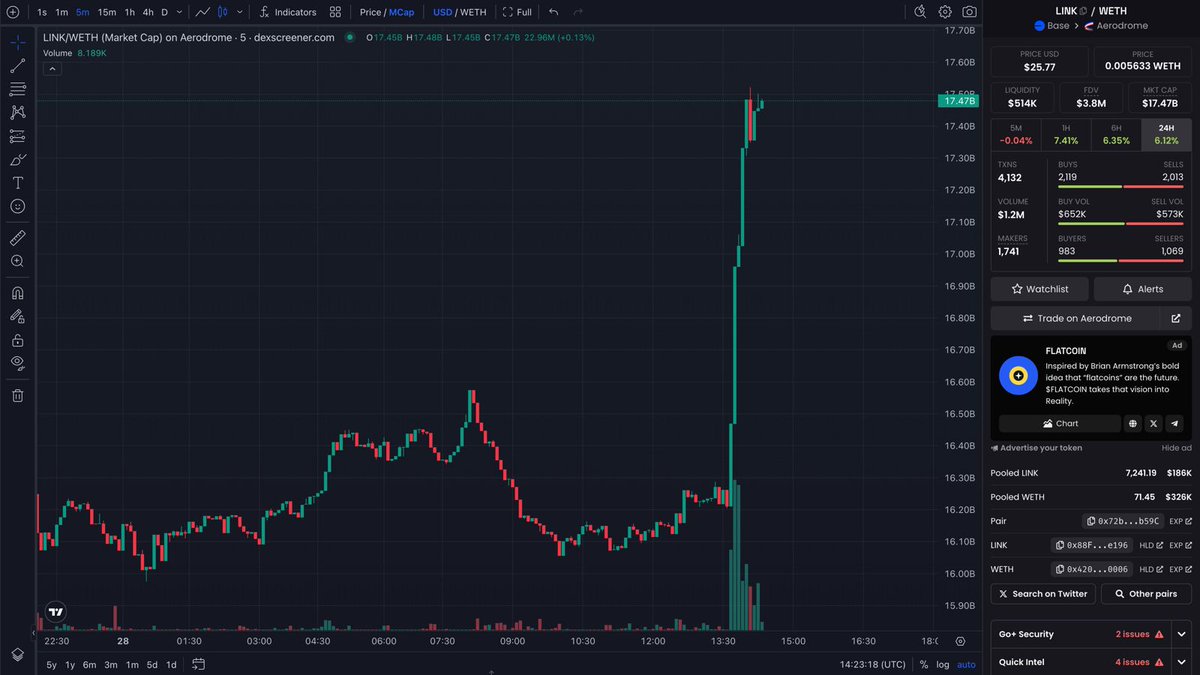Hide all drawings with eye icon
1200x675 pixels.
(x=17, y=363)
